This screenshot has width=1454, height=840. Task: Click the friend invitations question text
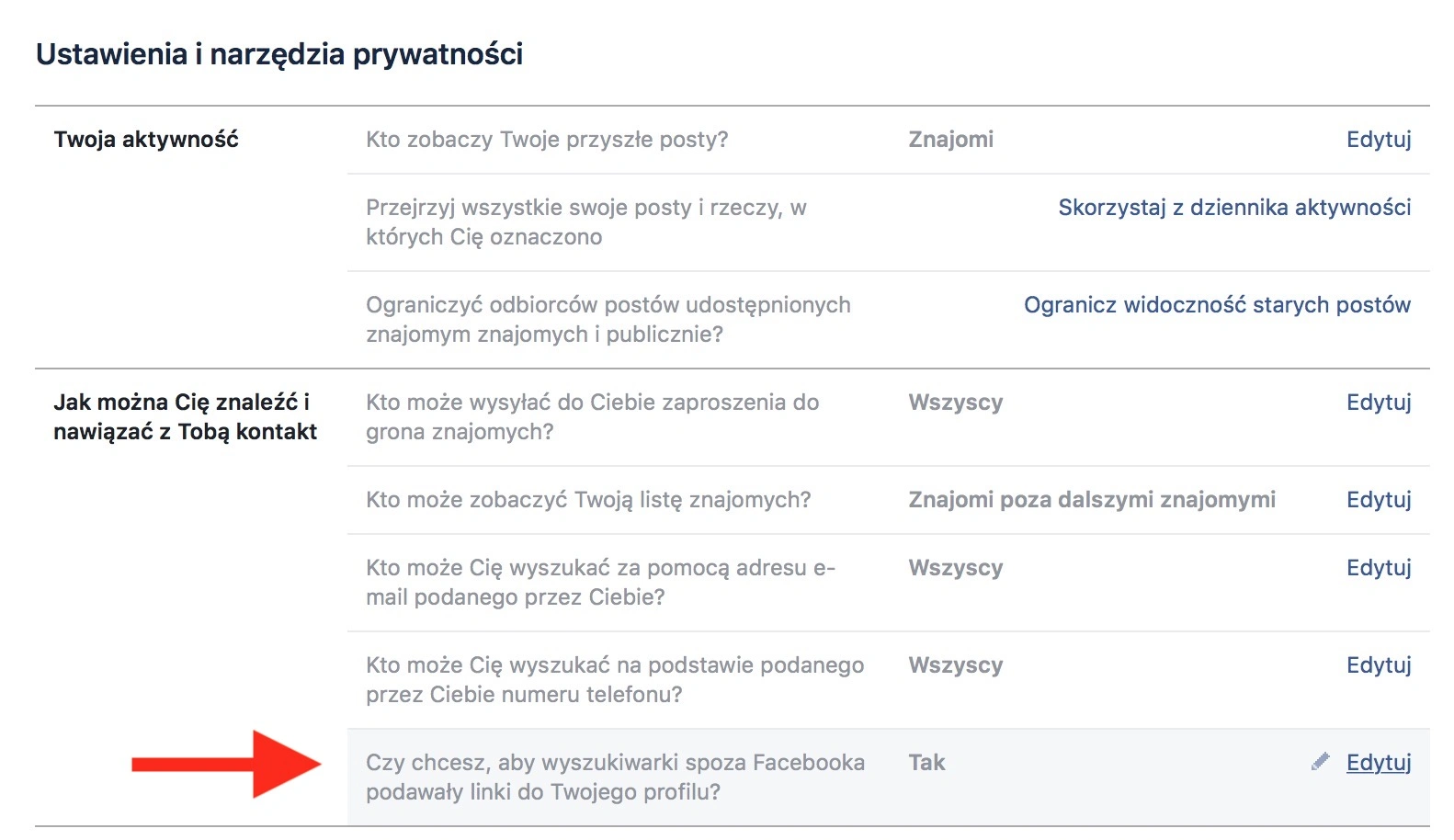click(x=592, y=417)
